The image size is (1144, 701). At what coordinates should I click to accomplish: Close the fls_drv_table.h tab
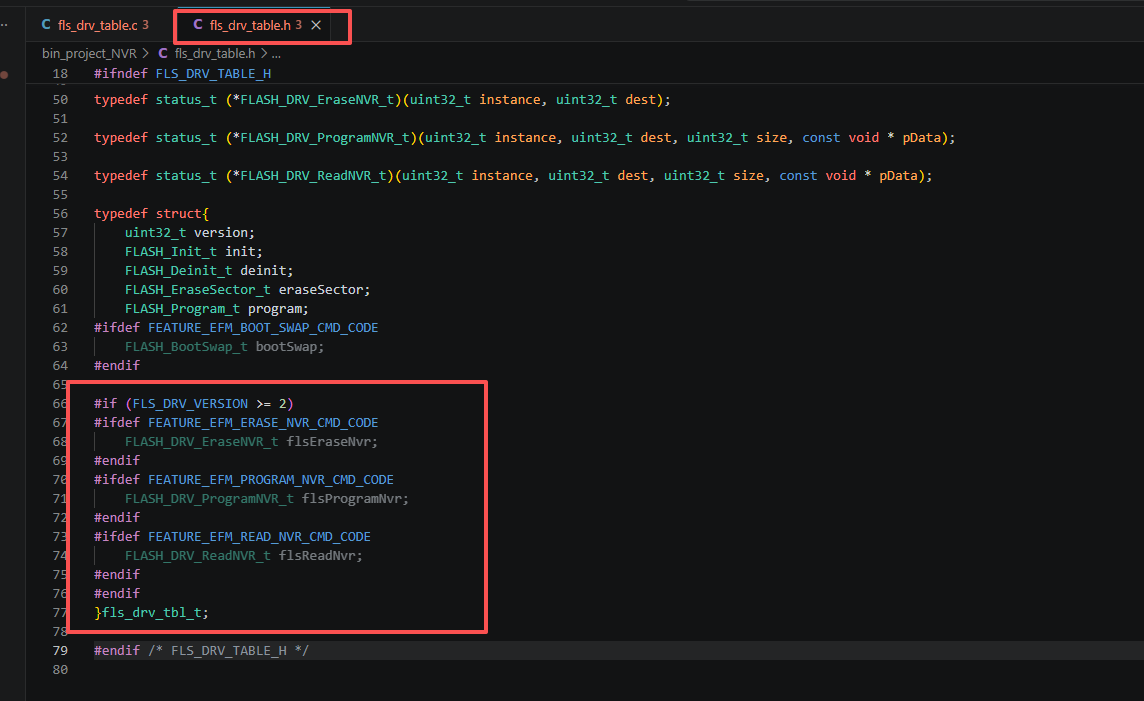coord(316,26)
